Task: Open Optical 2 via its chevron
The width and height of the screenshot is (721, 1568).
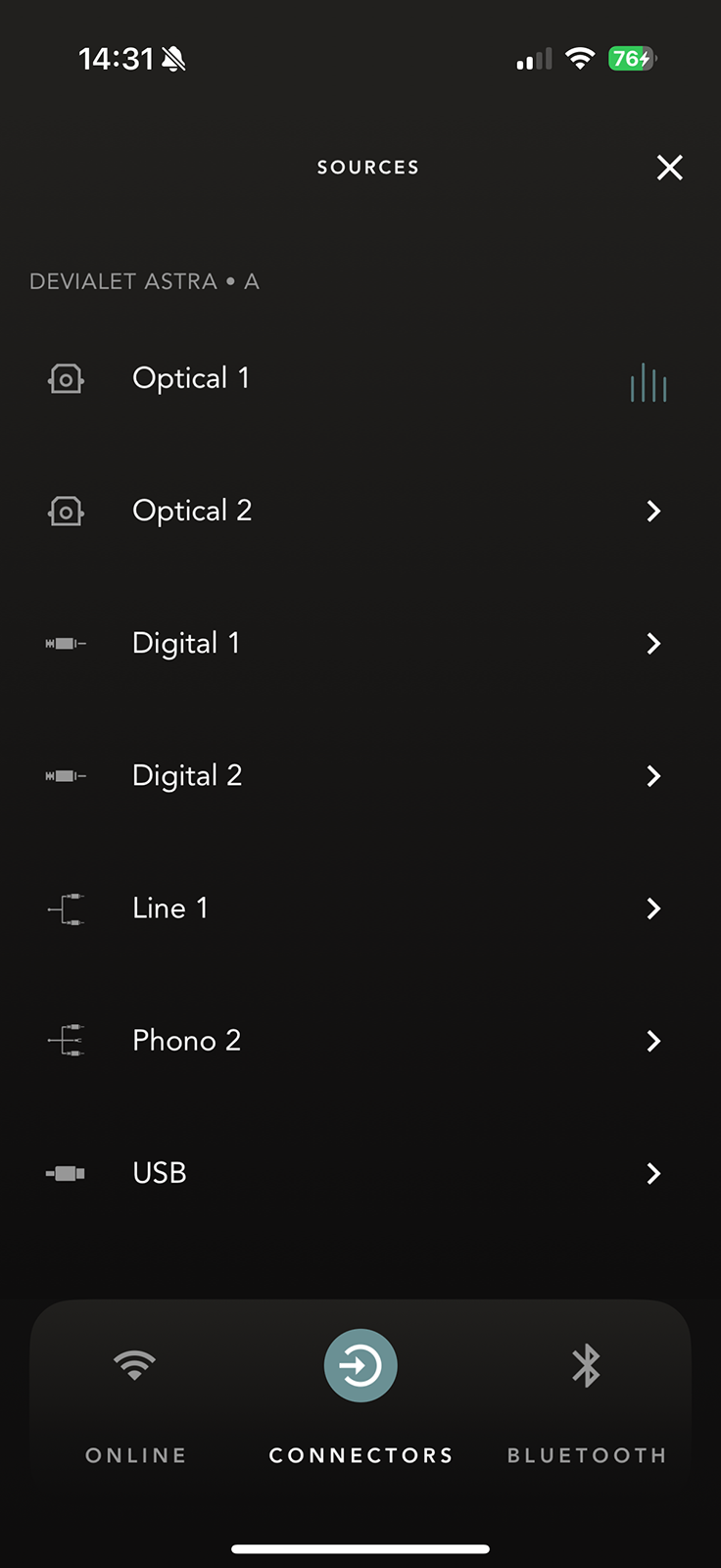Action: click(653, 511)
